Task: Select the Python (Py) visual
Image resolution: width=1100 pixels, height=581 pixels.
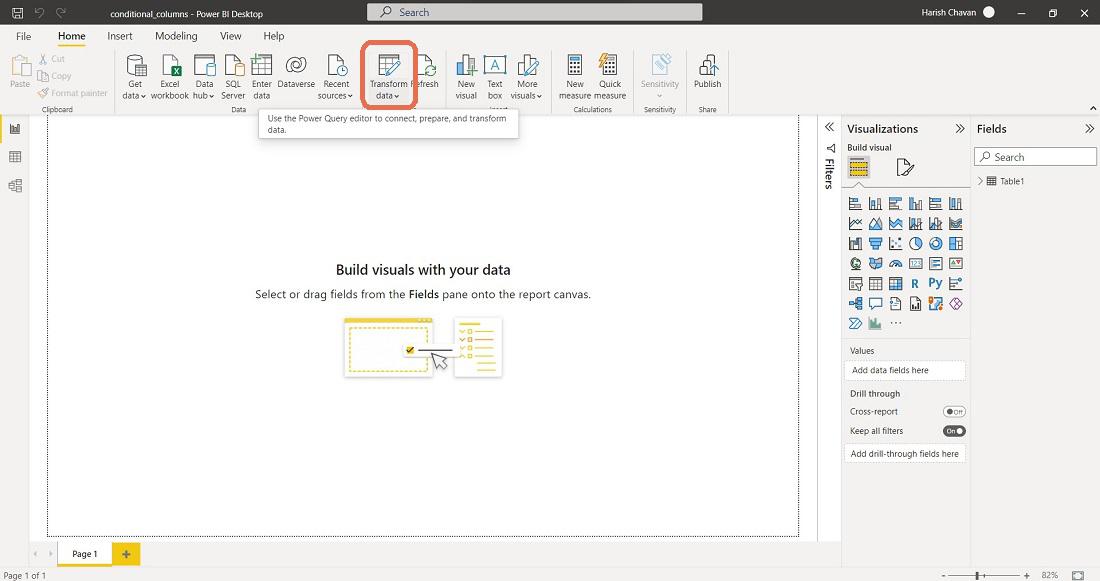Action: 935,283
